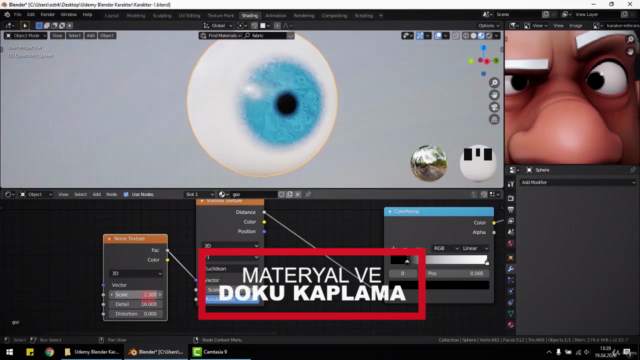This screenshot has width=640, height=360.
Task: Toggle the Use Nodes checkbox
Action: pyautogui.click(x=126, y=195)
